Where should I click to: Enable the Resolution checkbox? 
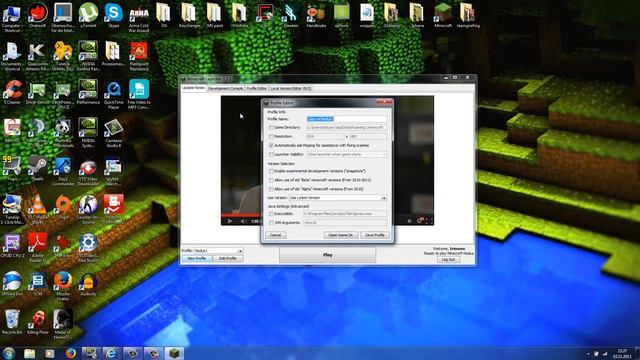click(x=271, y=136)
